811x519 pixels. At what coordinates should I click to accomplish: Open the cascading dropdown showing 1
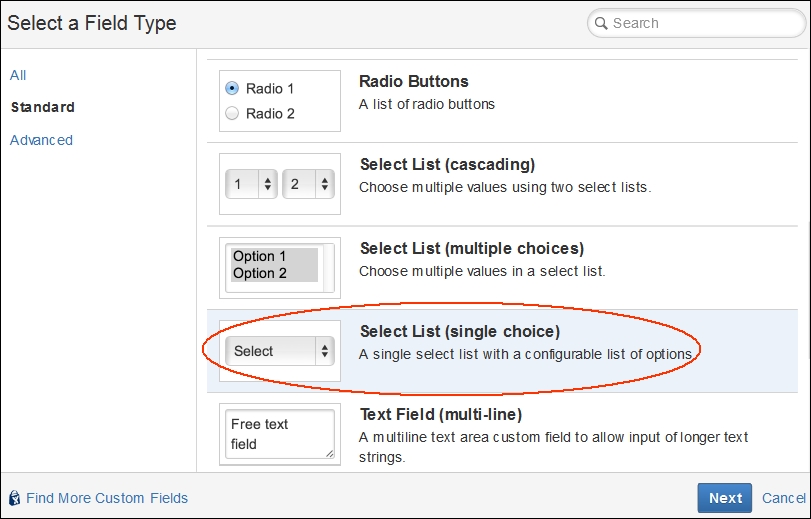tap(251, 184)
